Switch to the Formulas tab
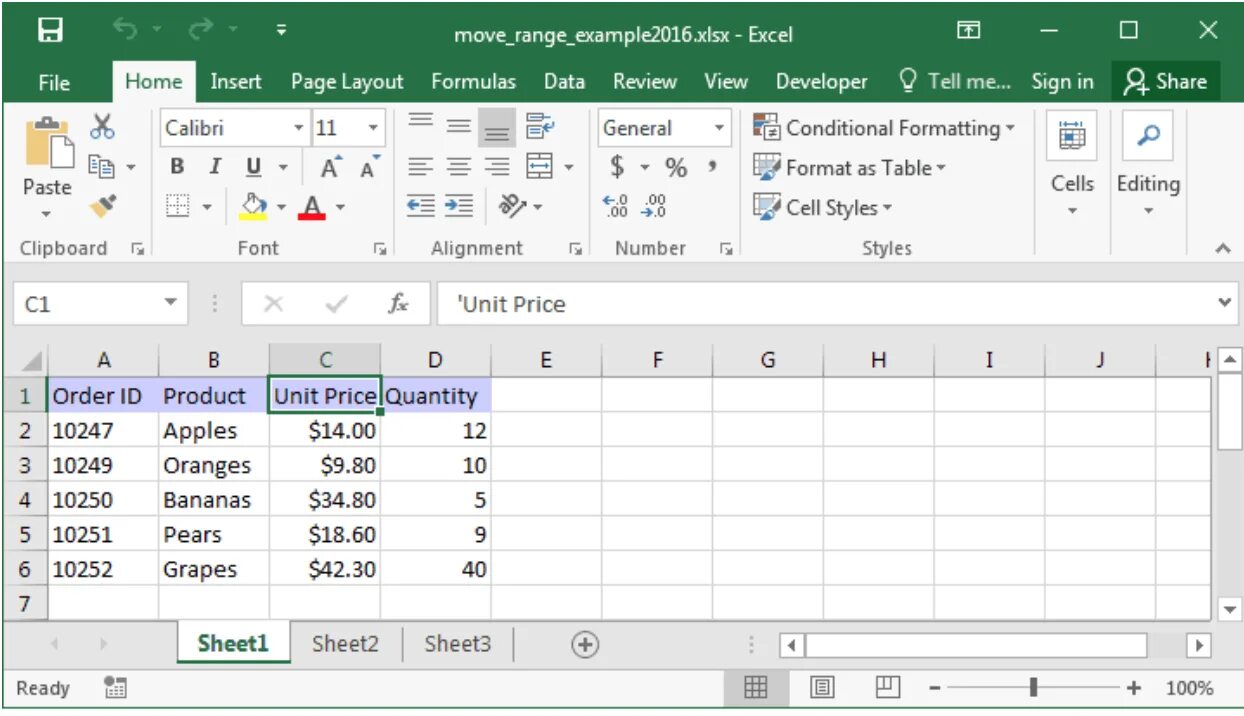This screenshot has width=1244, height=716. point(474,82)
